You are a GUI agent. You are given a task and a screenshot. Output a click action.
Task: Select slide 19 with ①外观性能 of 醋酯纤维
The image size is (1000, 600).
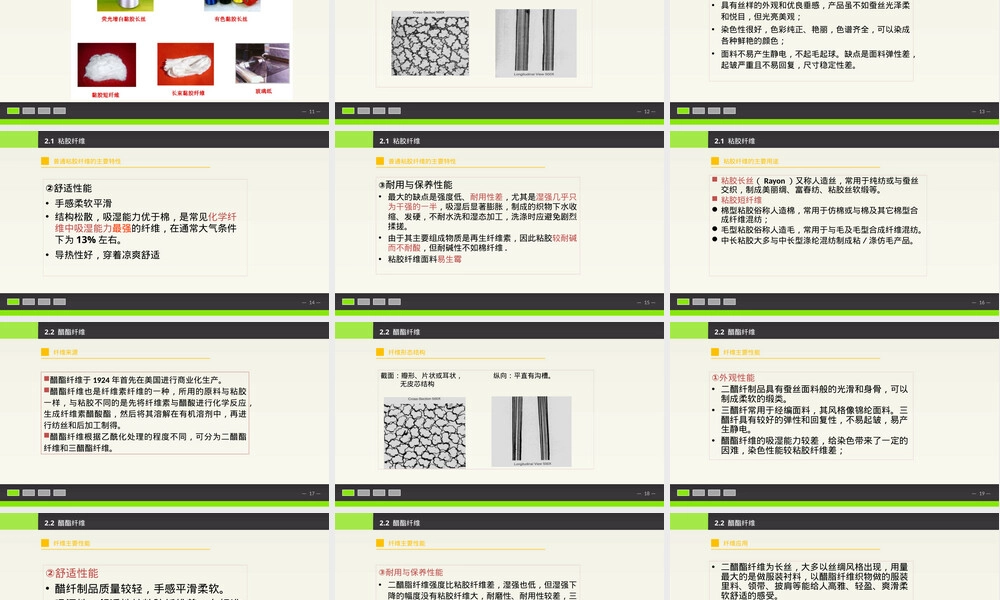click(834, 414)
